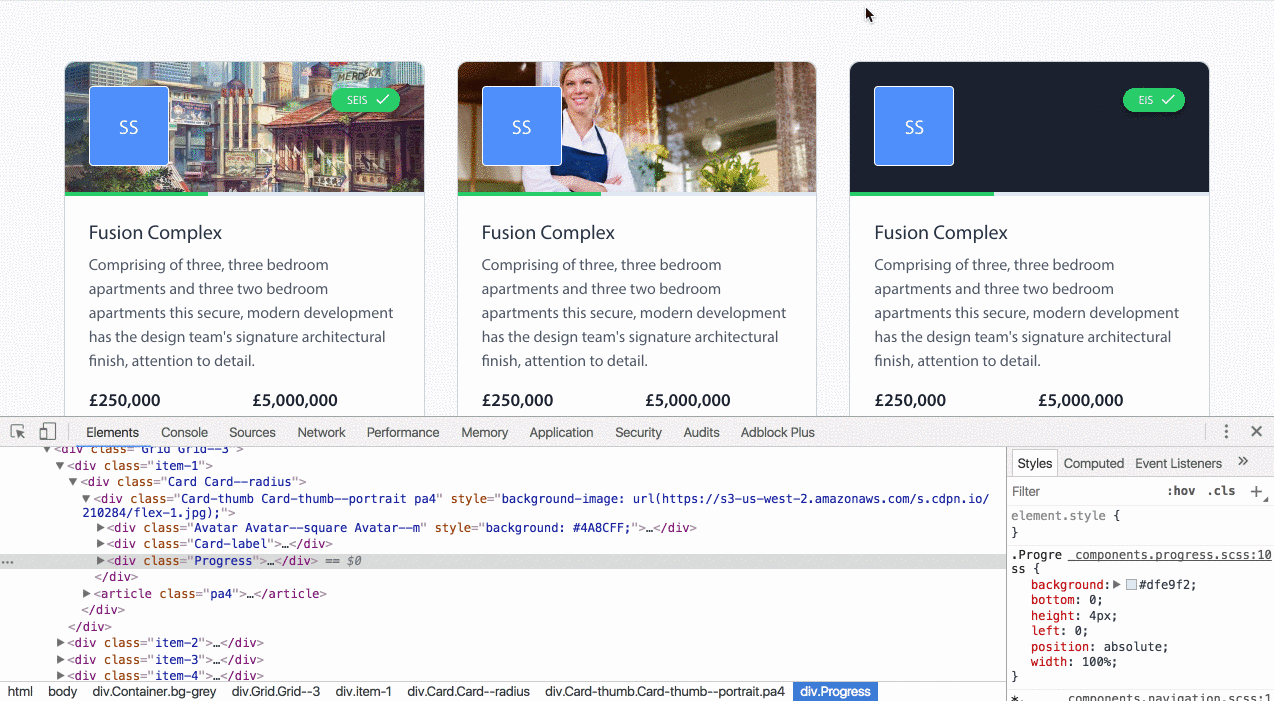Open the Memory tab
This screenshot has width=1274, height=701.
(485, 432)
